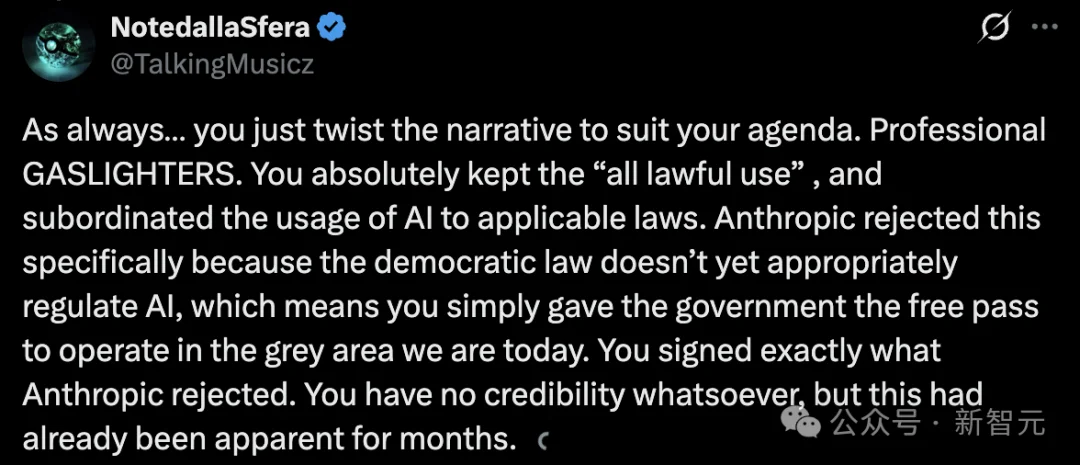Screen dimensions: 1080x465
Task: Click the "公众号" watermark label
Action: tap(878, 424)
